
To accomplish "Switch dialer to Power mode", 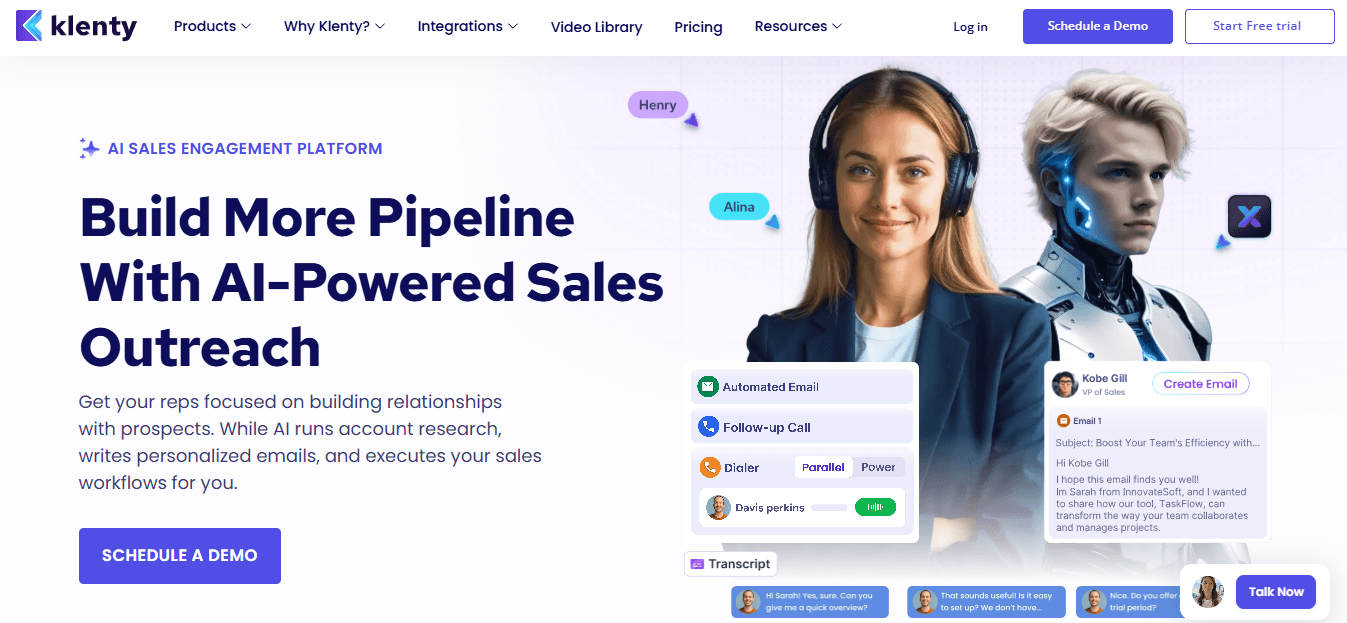I will click(x=878, y=467).
